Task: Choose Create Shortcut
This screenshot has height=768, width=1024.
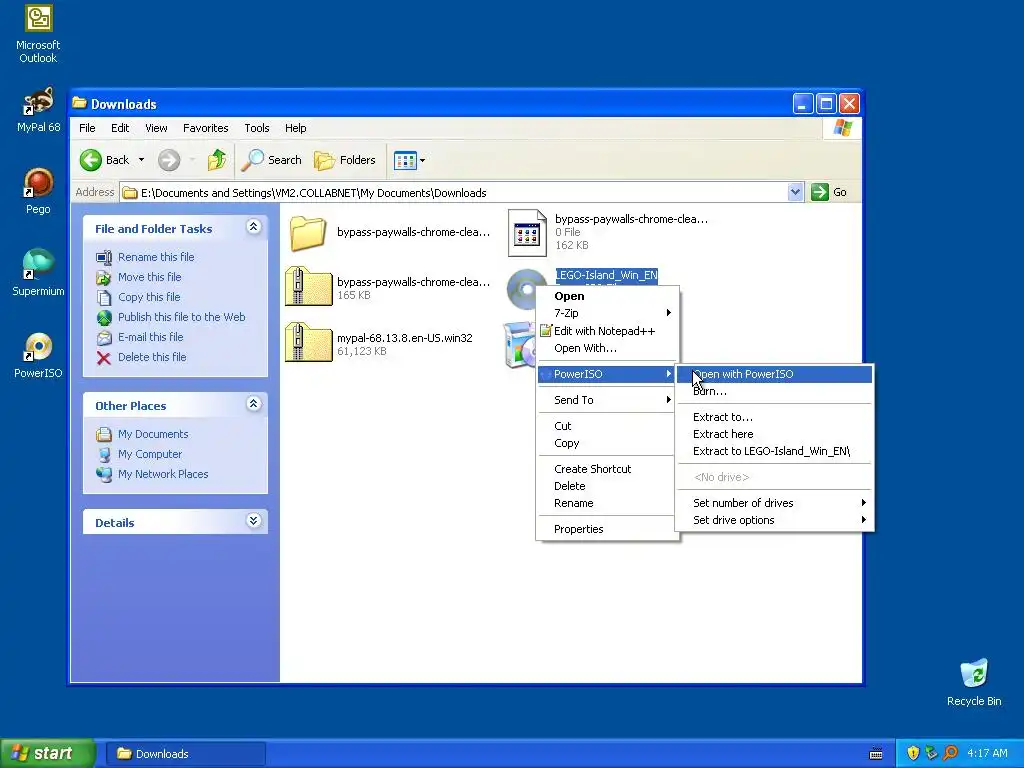Action: 607,469
